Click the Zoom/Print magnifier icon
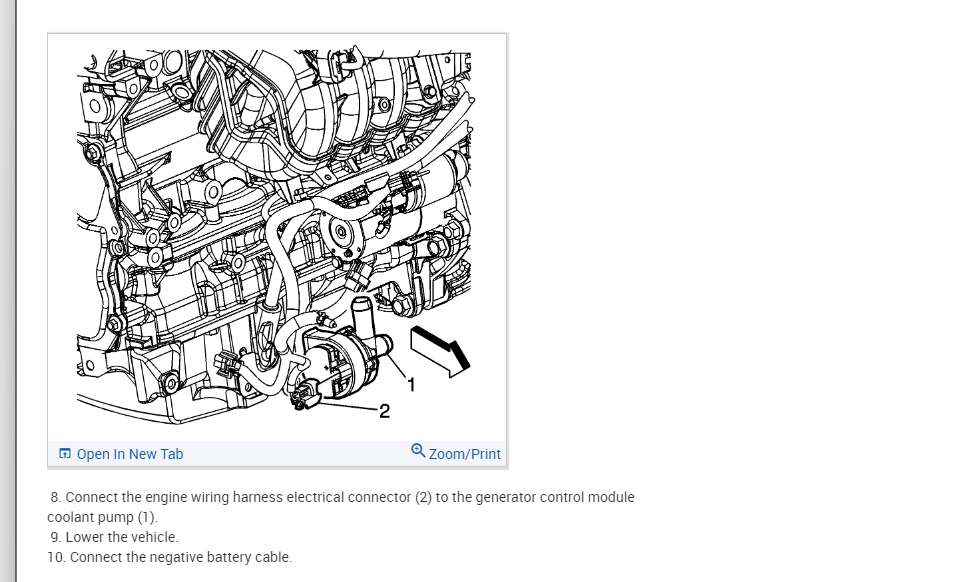The image size is (978, 582). 418,450
